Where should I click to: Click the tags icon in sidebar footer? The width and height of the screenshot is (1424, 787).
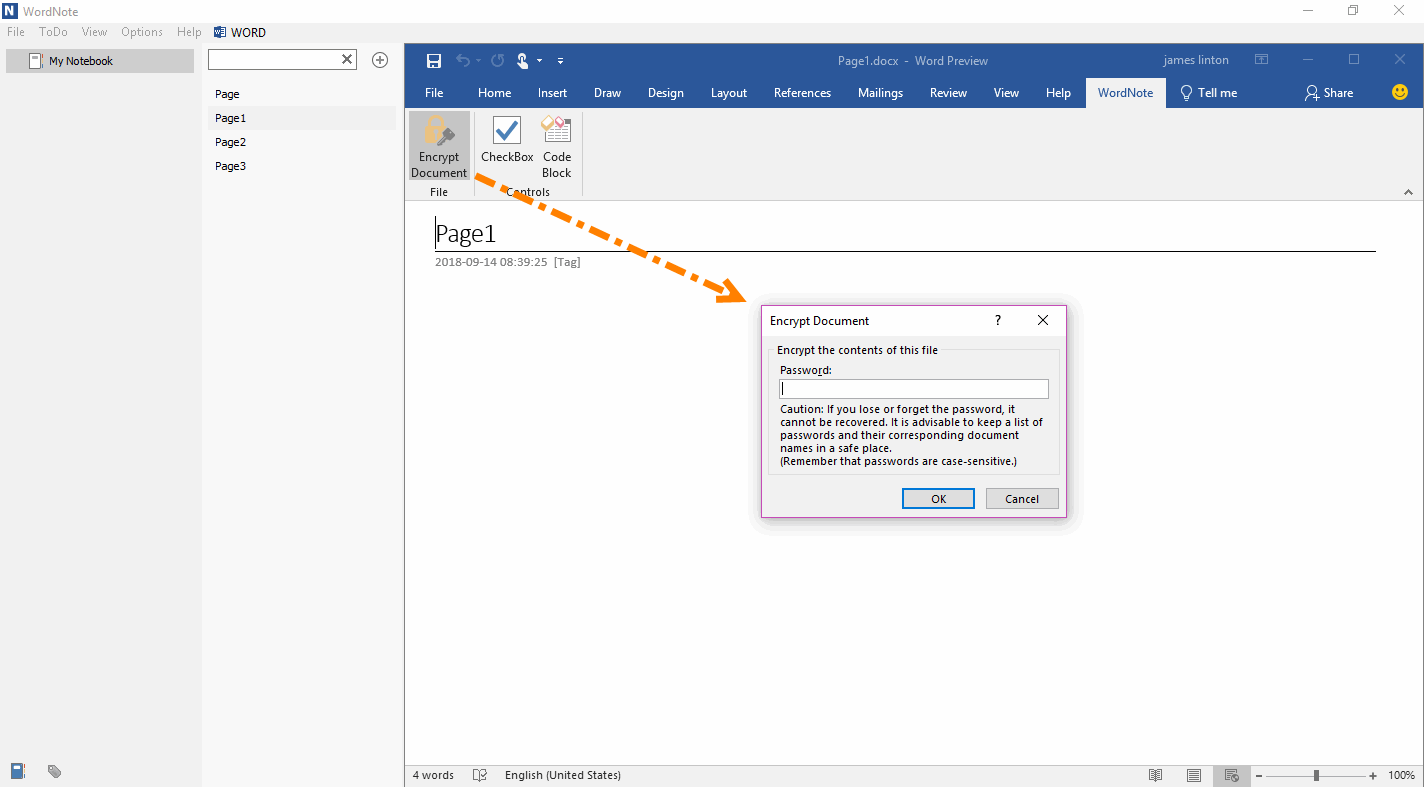(55, 771)
